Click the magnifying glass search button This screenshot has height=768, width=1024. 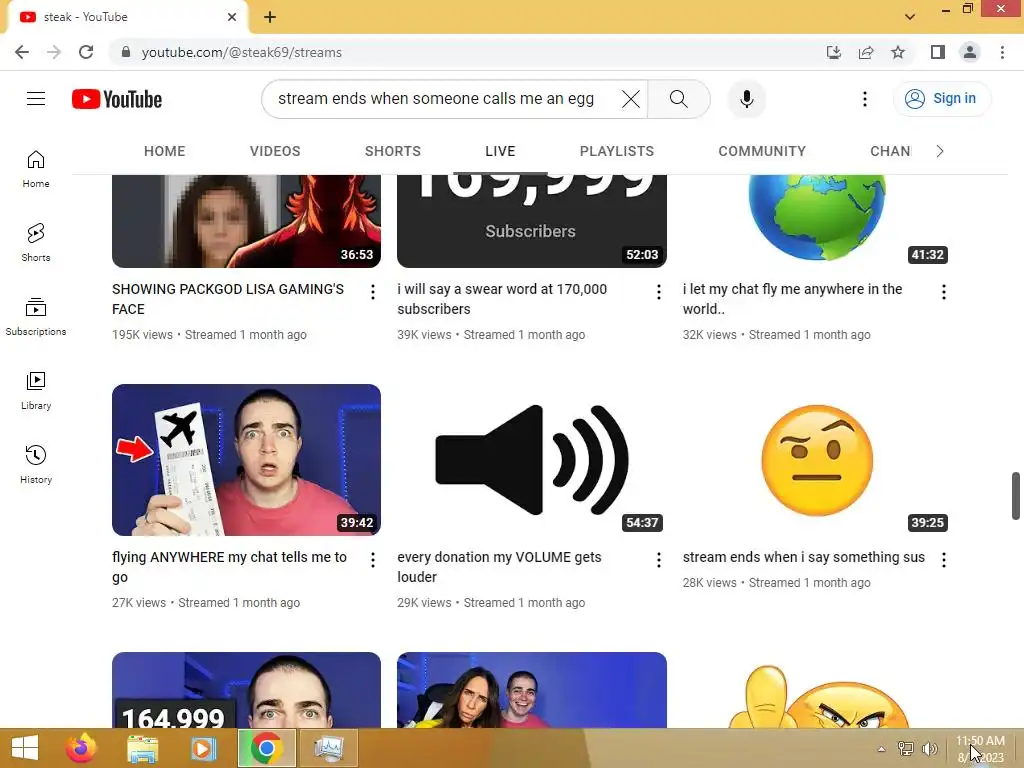[x=679, y=99]
